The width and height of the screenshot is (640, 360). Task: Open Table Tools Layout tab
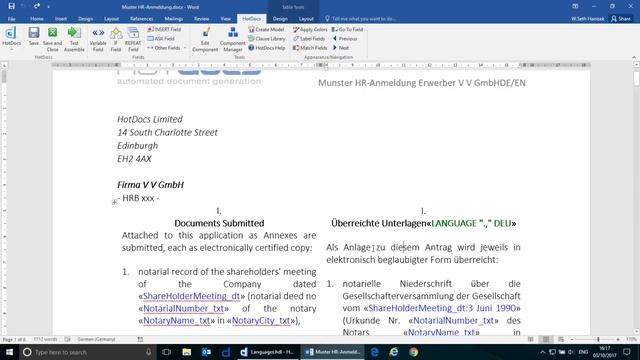click(x=306, y=19)
